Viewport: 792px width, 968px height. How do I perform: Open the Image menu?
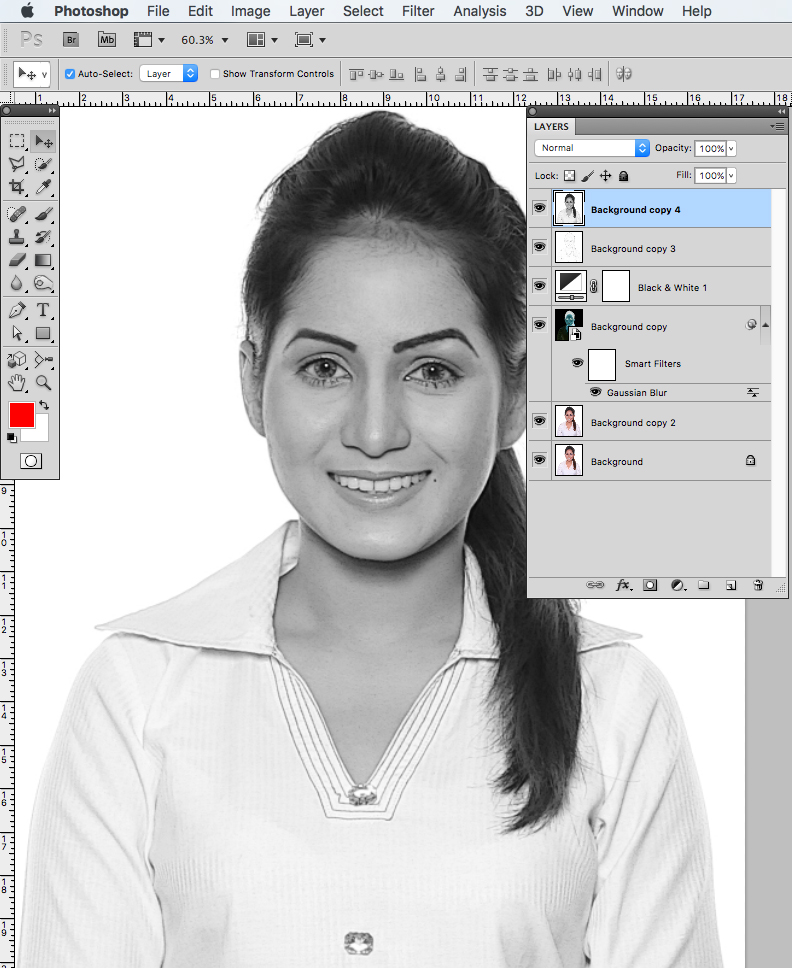[x=250, y=11]
